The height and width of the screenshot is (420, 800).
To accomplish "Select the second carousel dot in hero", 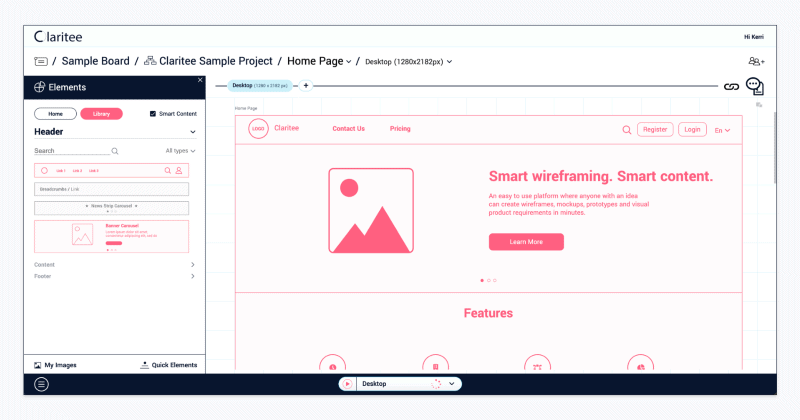I will [x=488, y=280].
